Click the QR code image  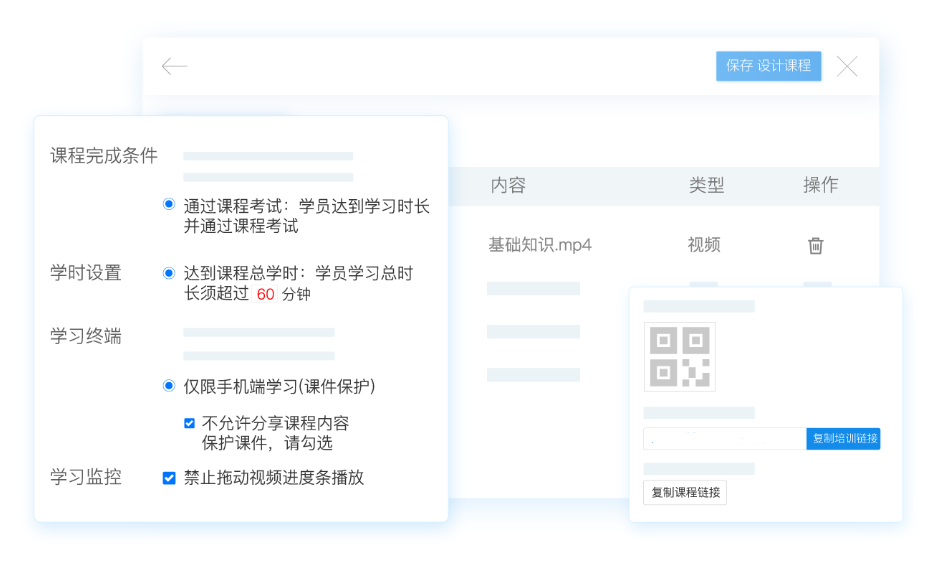679,356
